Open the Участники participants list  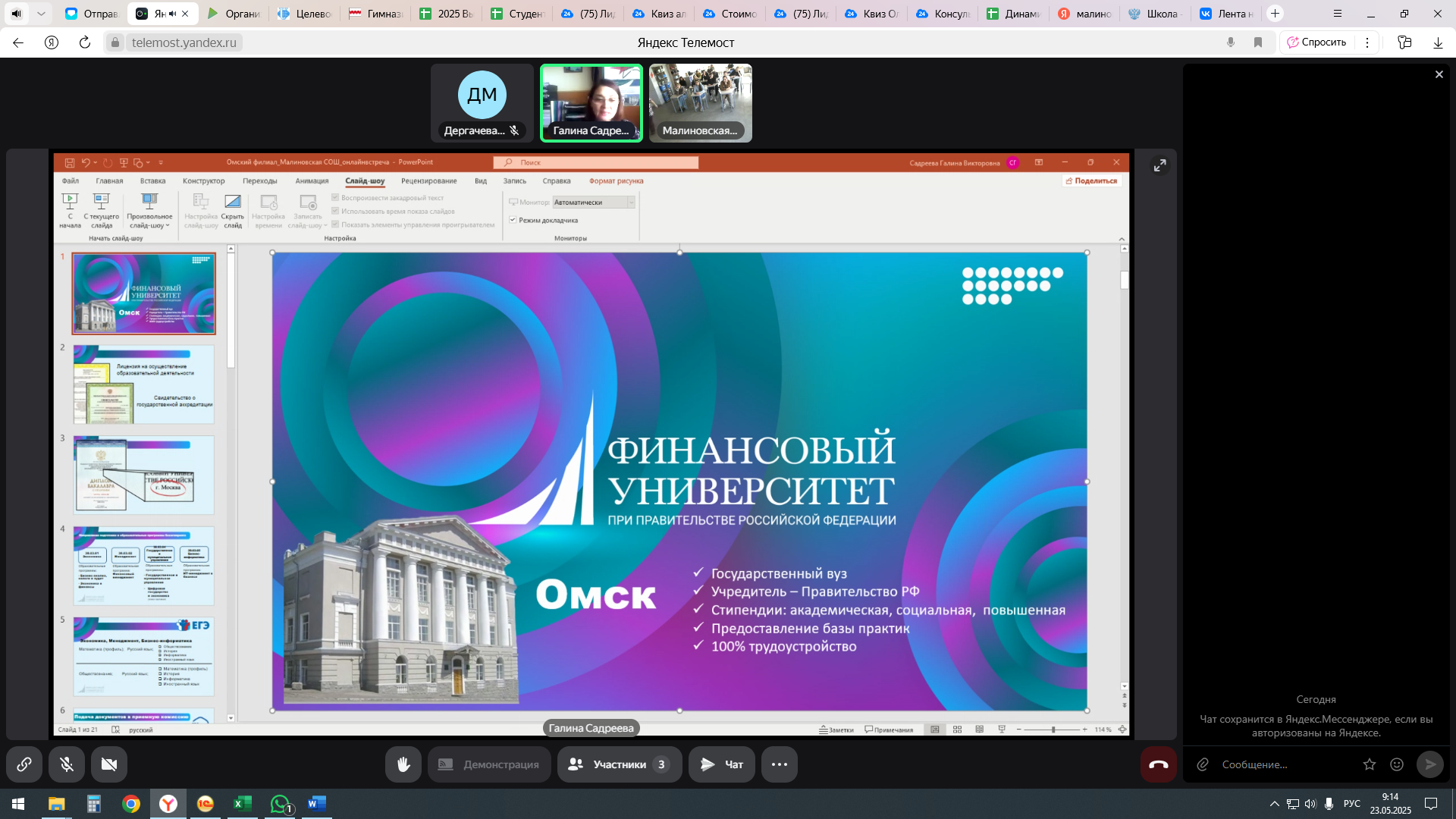pos(620,764)
